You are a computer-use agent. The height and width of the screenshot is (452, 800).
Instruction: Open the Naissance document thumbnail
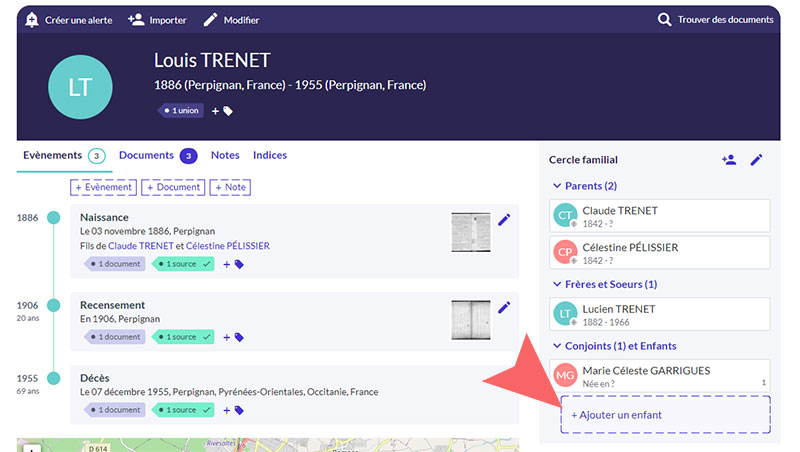[470, 232]
